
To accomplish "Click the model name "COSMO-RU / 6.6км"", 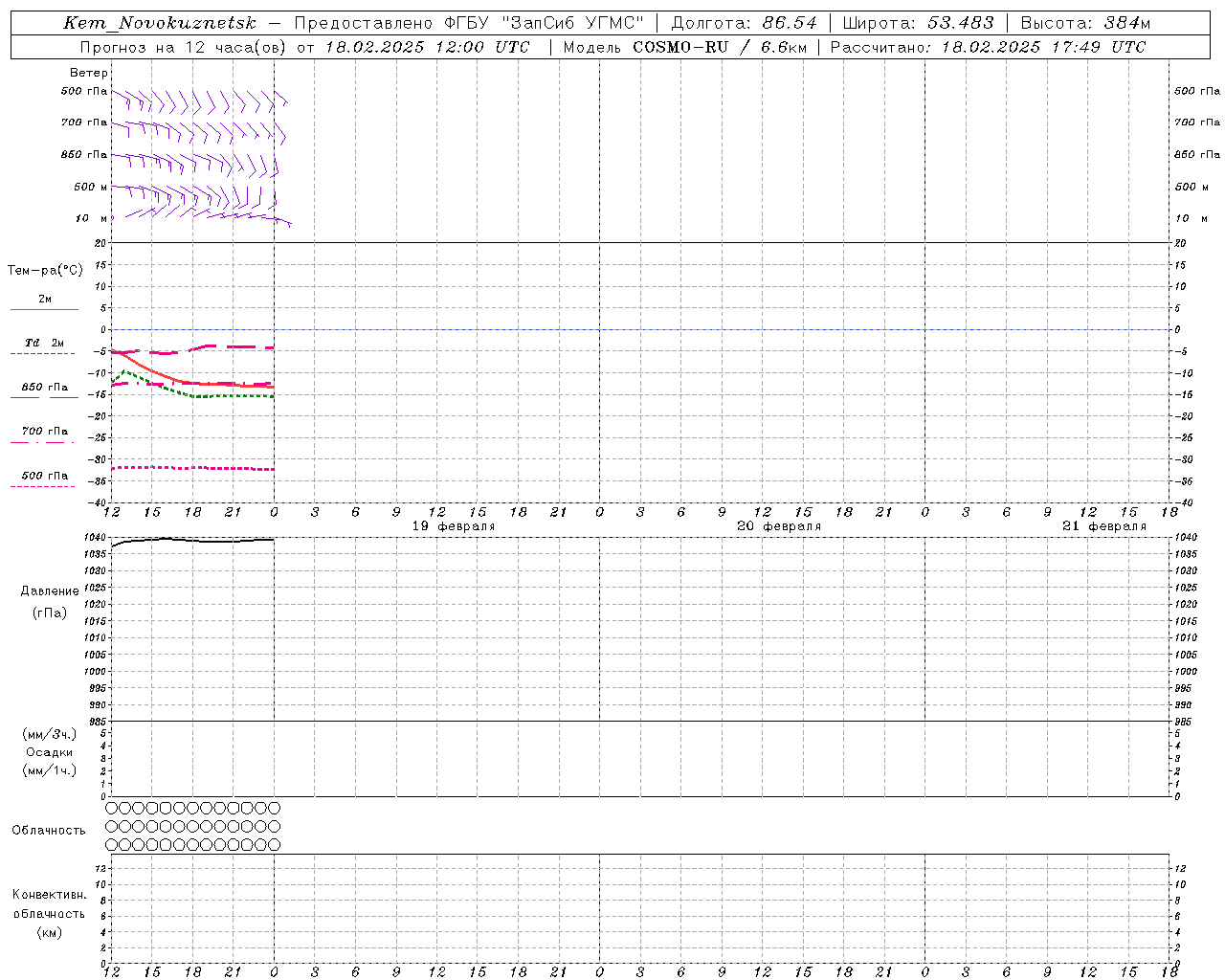I will [x=721, y=47].
